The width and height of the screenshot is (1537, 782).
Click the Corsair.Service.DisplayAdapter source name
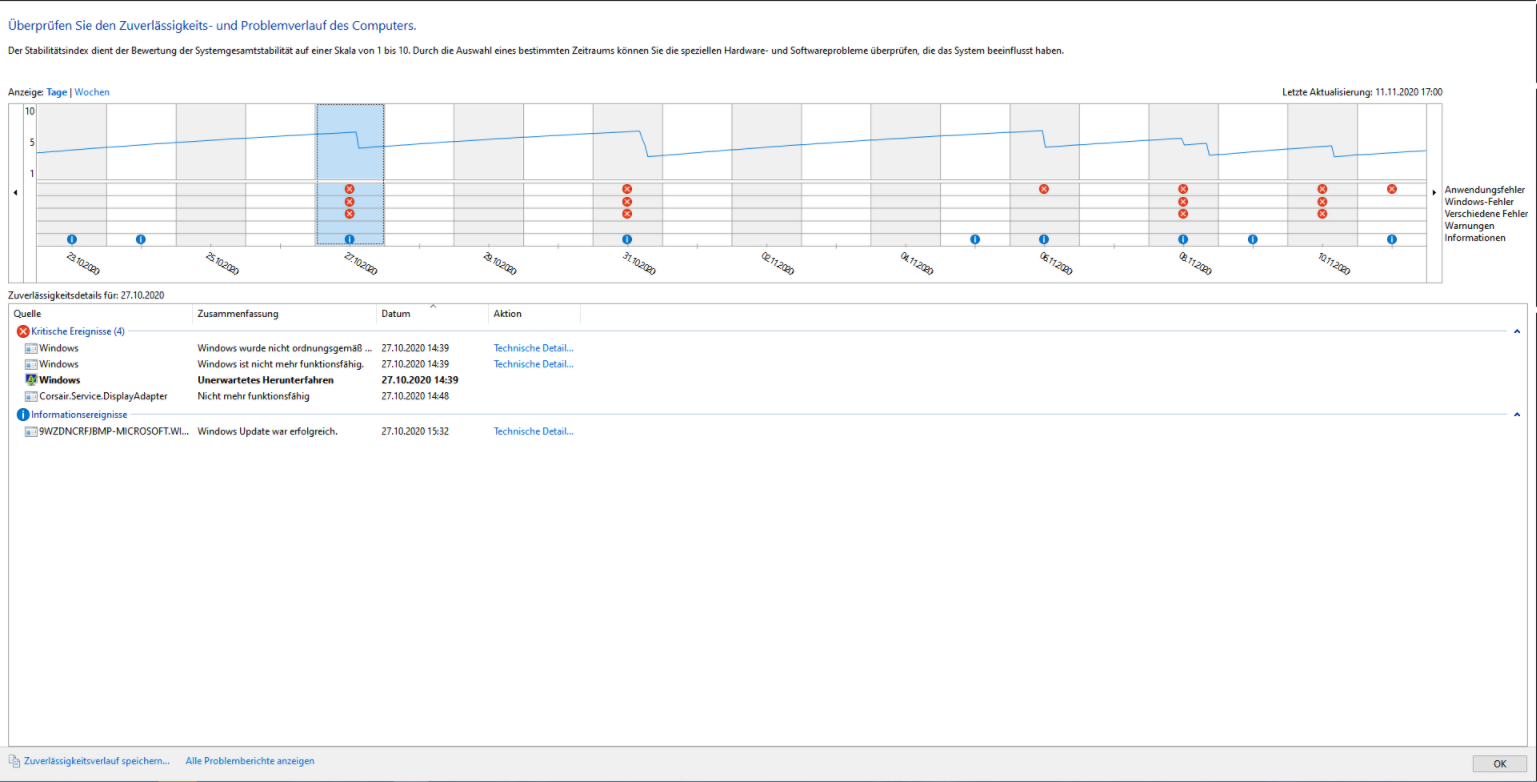point(103,396)
